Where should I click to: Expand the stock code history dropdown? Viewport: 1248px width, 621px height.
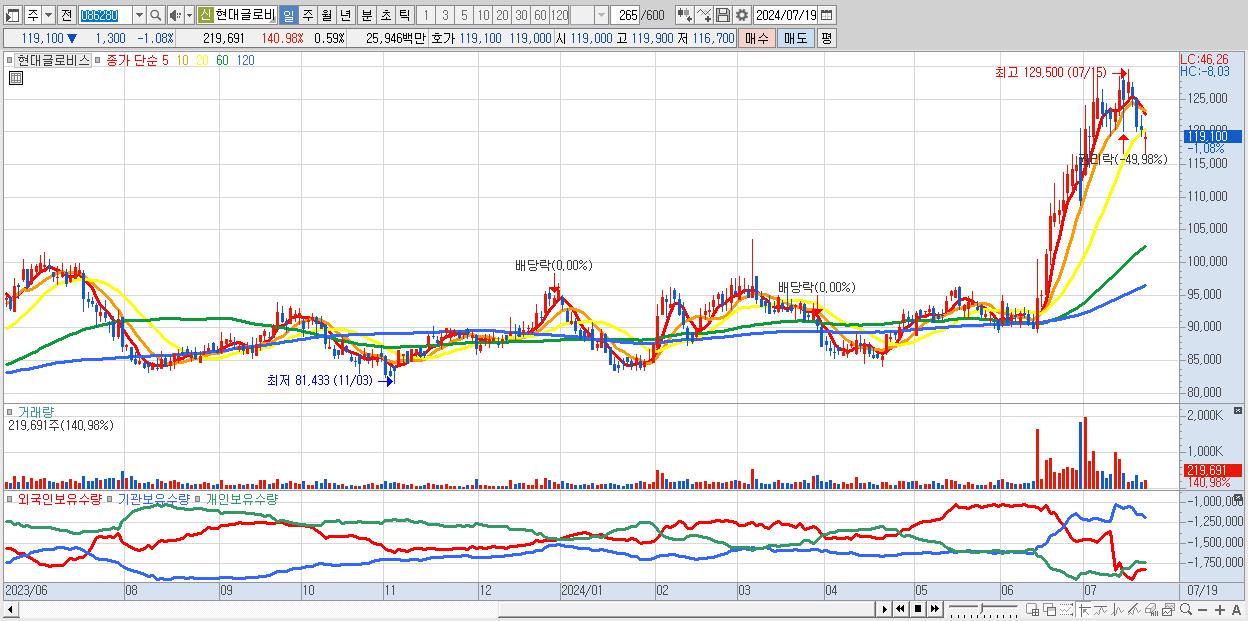click(x=139, y=16)
